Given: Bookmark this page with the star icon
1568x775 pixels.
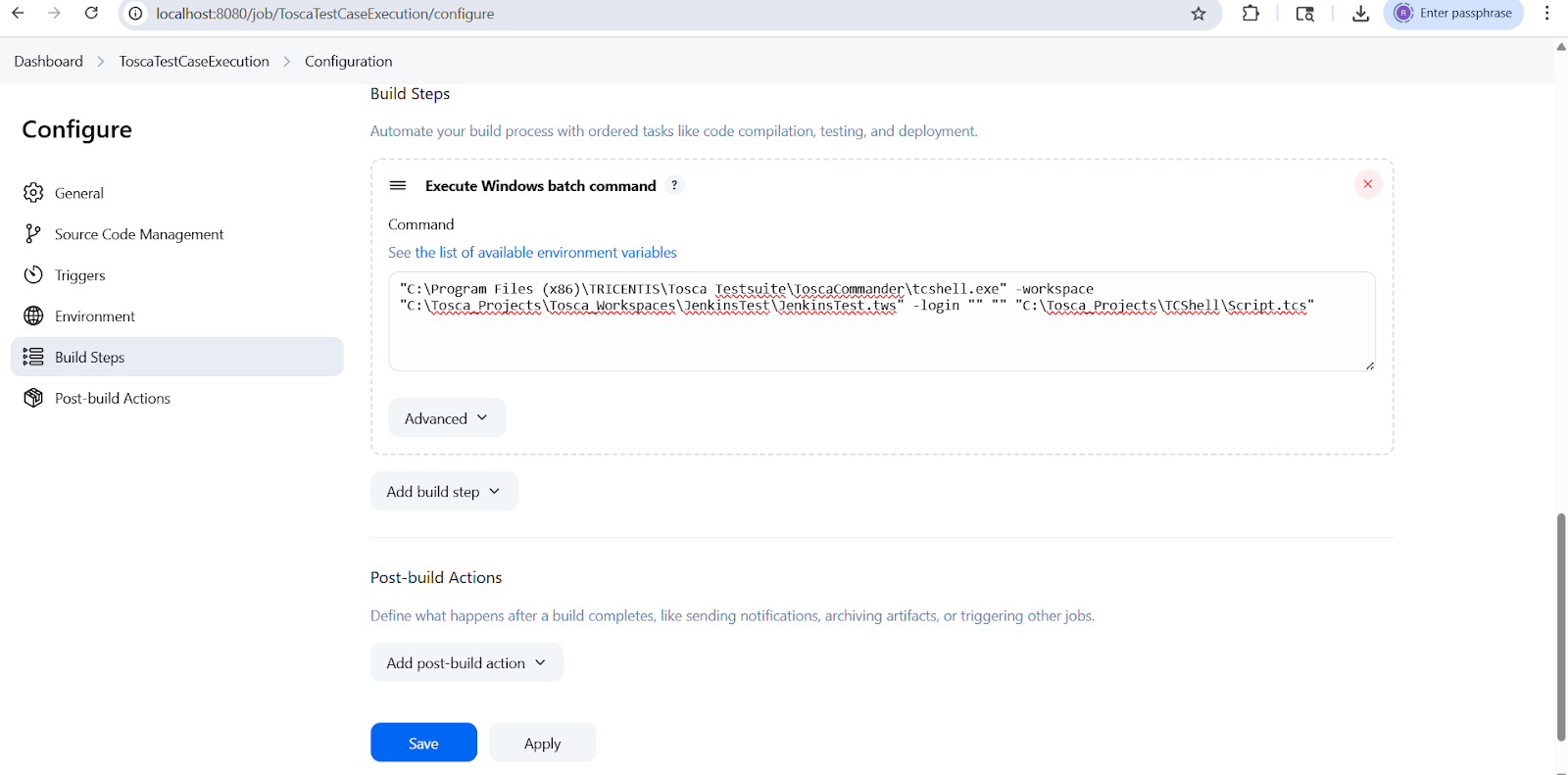Looking at the screenshot, I should pyautogui.click(x=1198, y=14).
